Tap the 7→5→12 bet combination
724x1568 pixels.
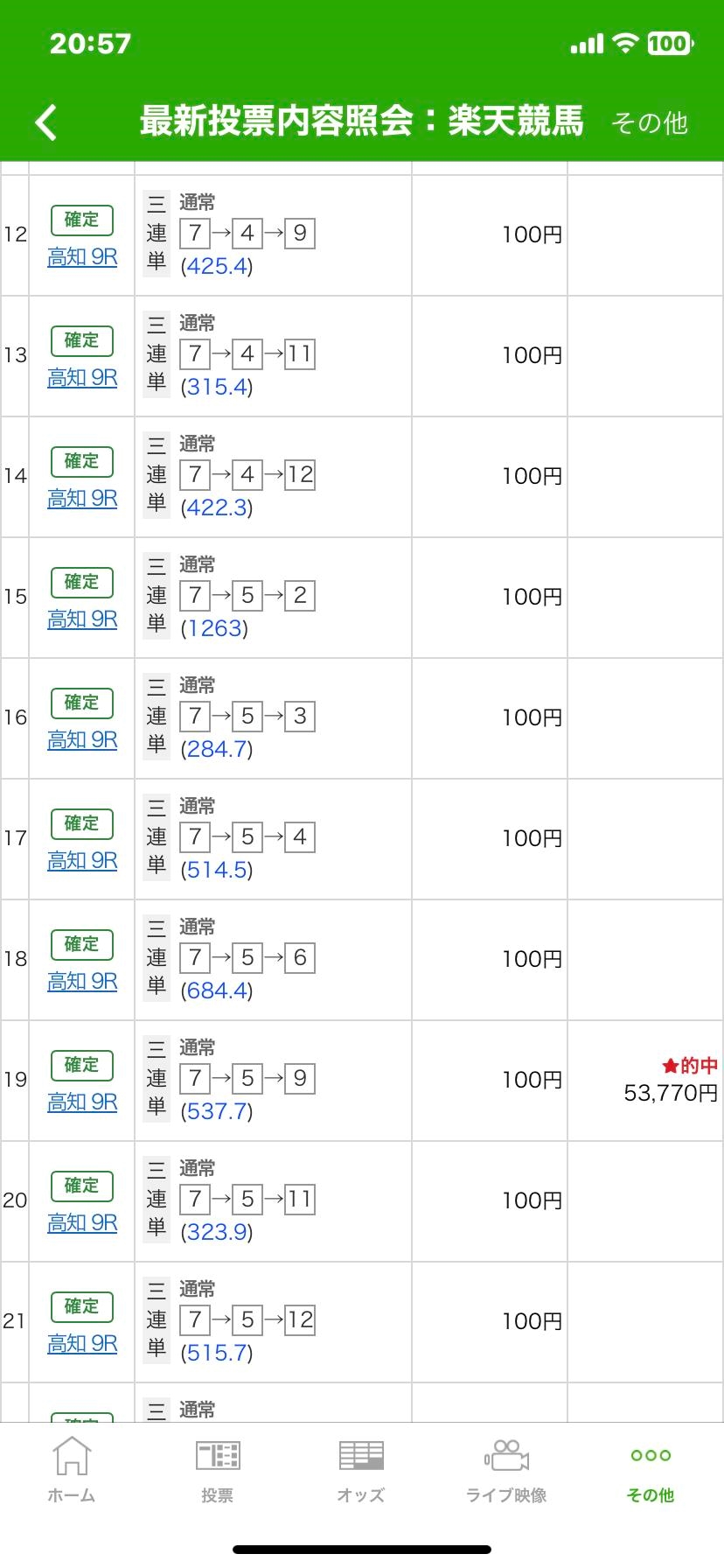tap(247, 1319)
